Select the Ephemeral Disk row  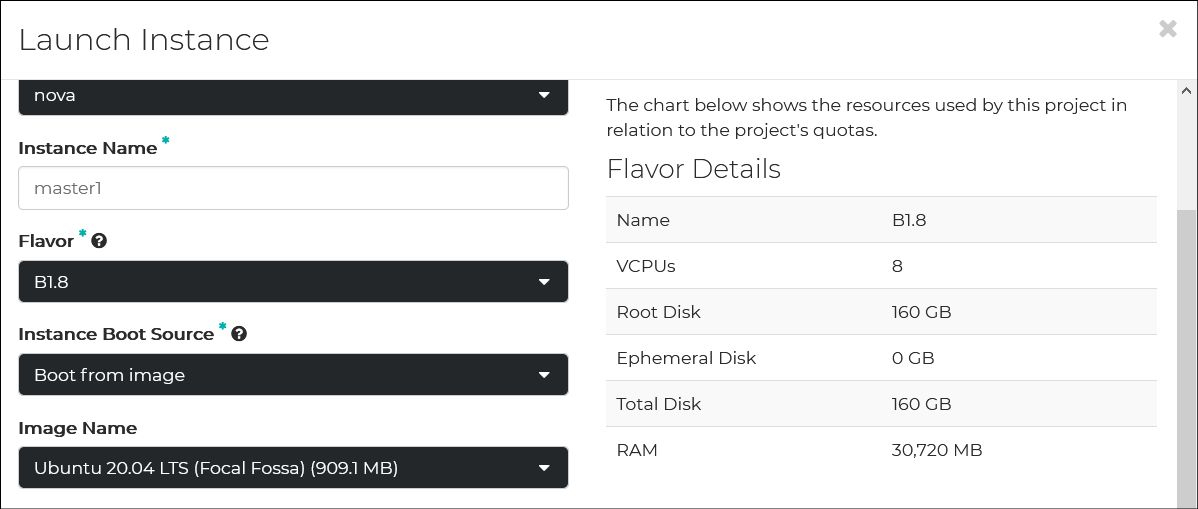click(881, 358)
